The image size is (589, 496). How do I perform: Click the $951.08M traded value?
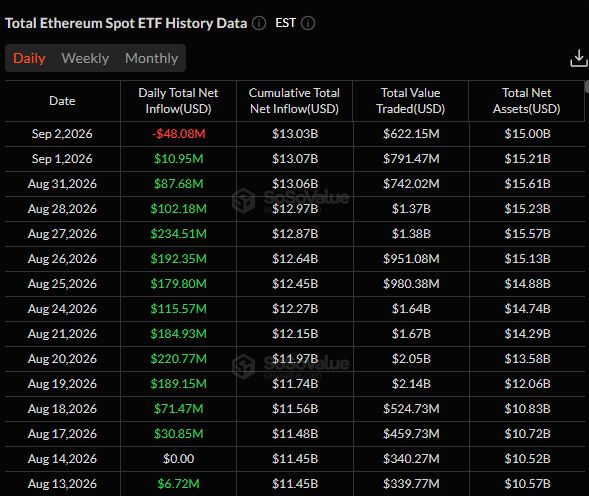[411, 259]
